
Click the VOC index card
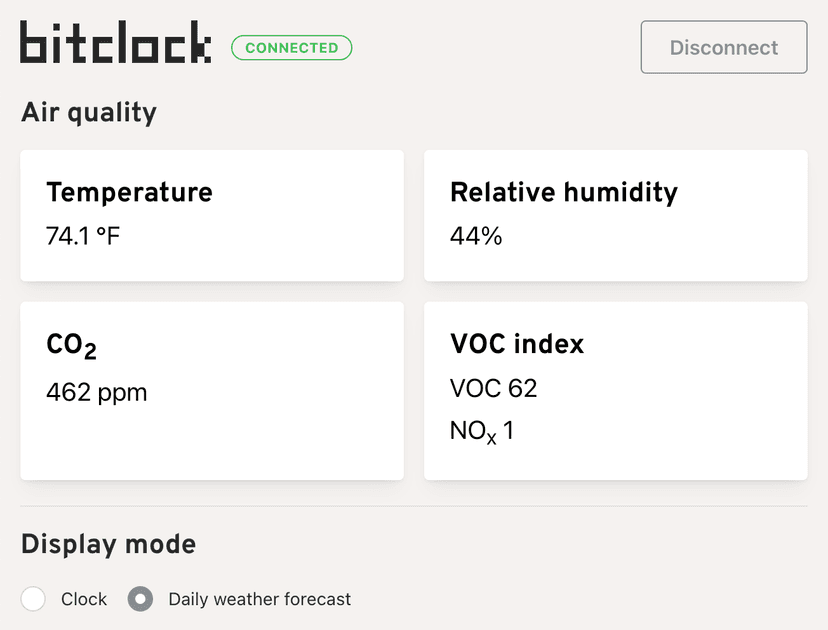(616, 390)
